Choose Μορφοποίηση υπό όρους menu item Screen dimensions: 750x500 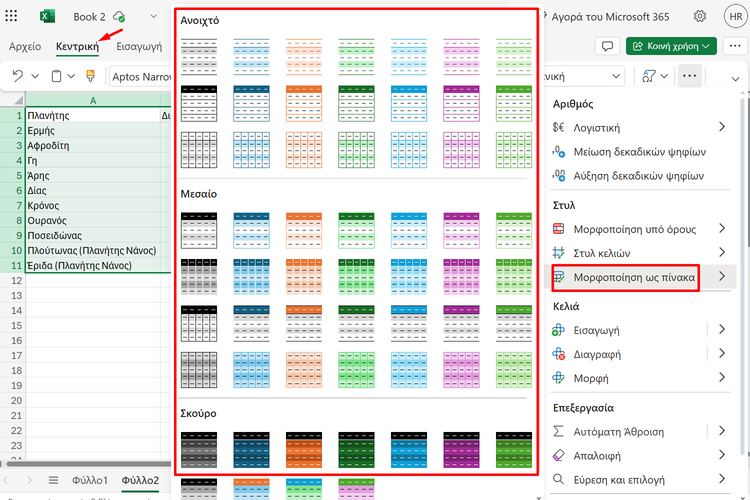coord(631,229)
